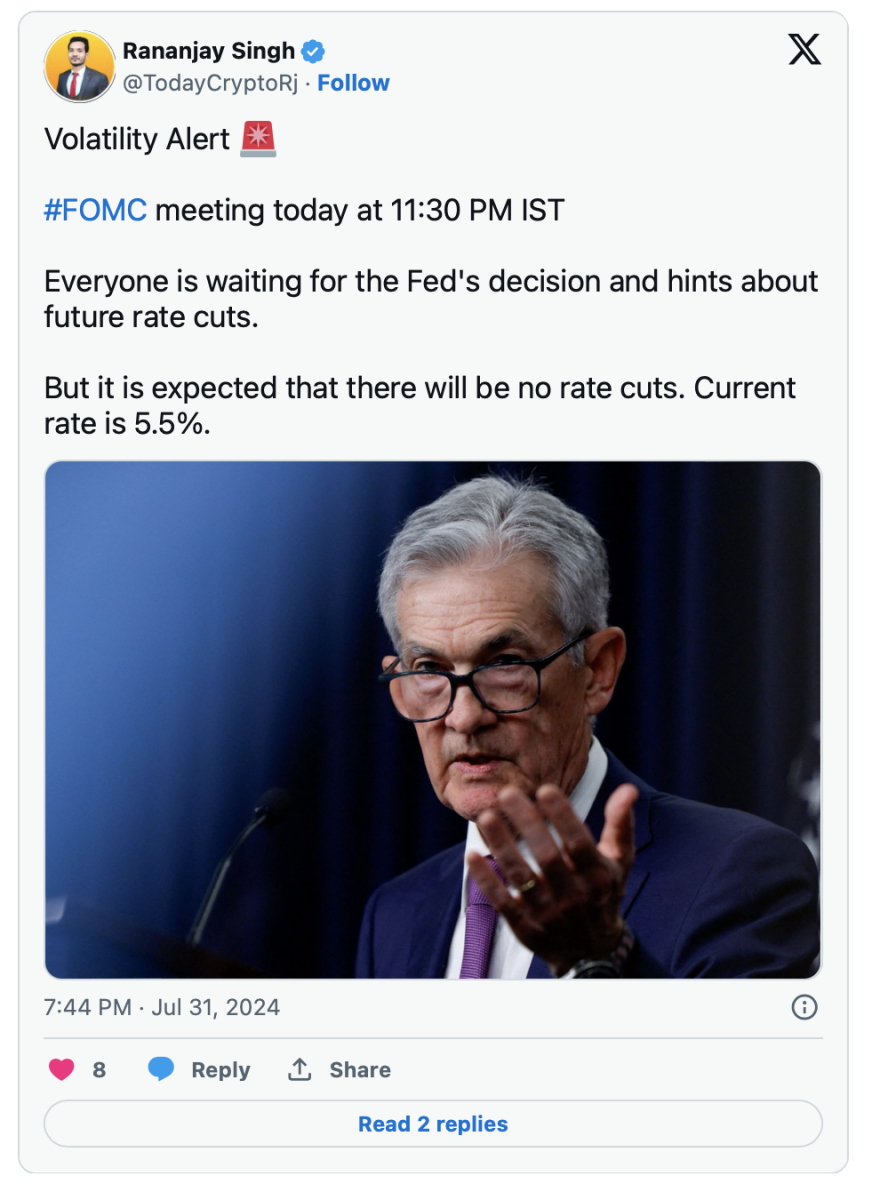Image resolution: width=880 pixels, height=1200 pixels.
Task: Open the press conference photo
Action: tap(433, 720)
